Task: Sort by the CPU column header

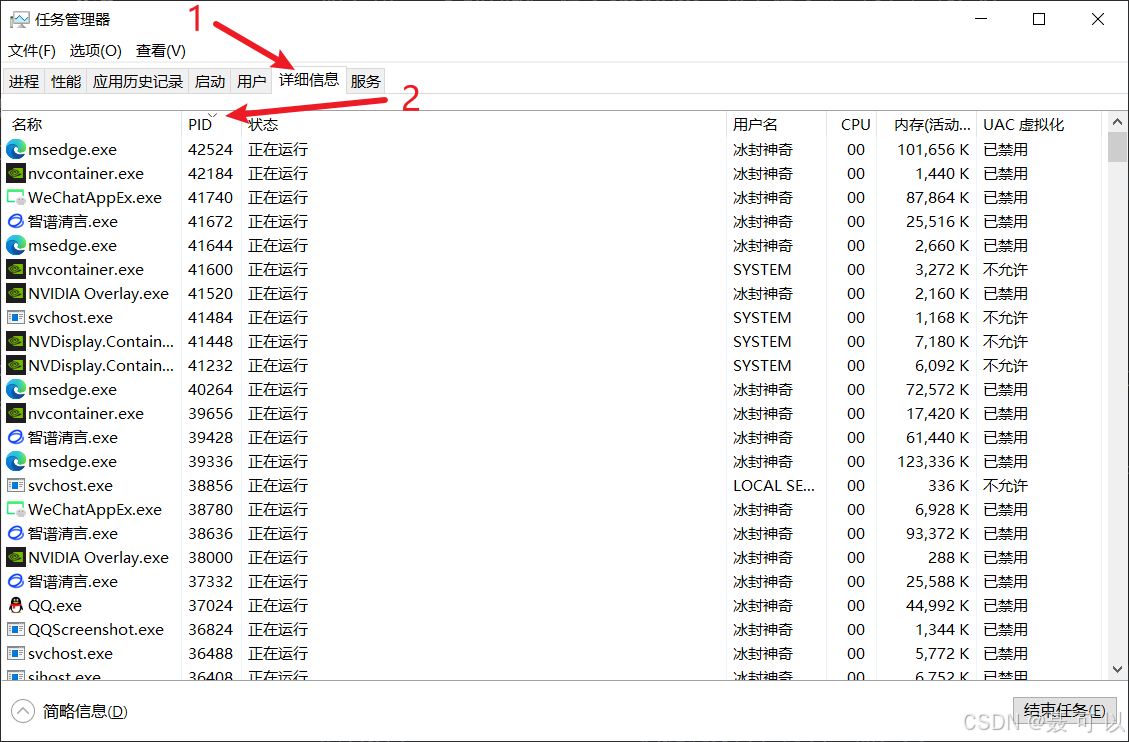Action: click(x=851, y=125)
